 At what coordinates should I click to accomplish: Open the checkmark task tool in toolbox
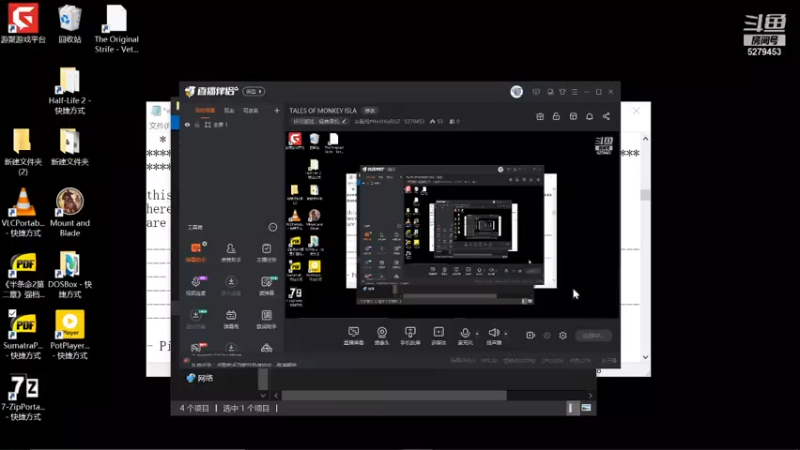[x=266, y=252]
